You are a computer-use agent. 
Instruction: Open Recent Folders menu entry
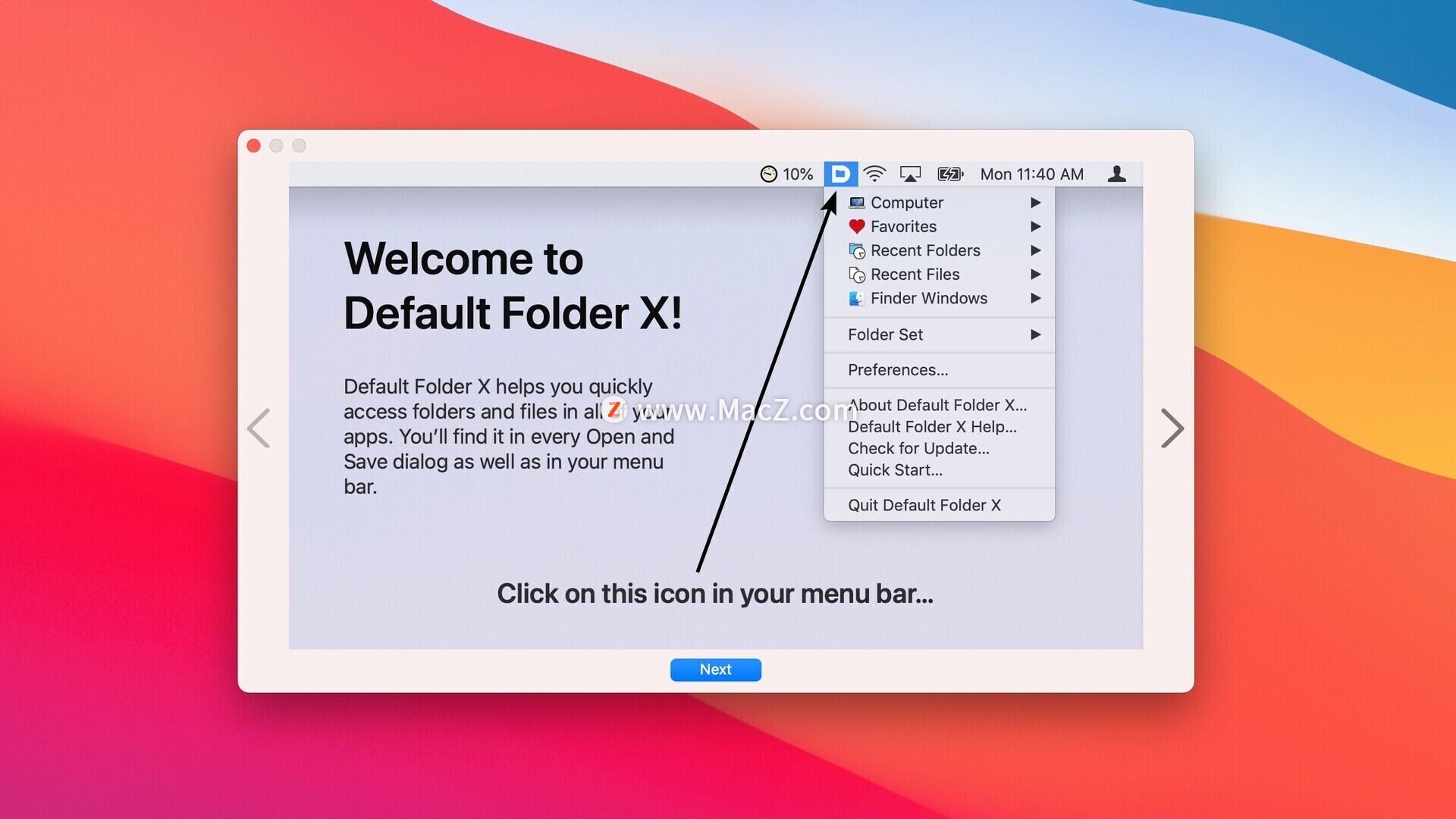click(x=940, y=250)
